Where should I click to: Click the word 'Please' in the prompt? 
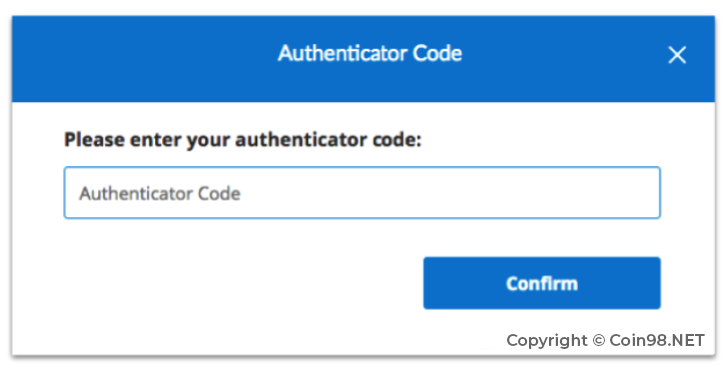point(94,140)
